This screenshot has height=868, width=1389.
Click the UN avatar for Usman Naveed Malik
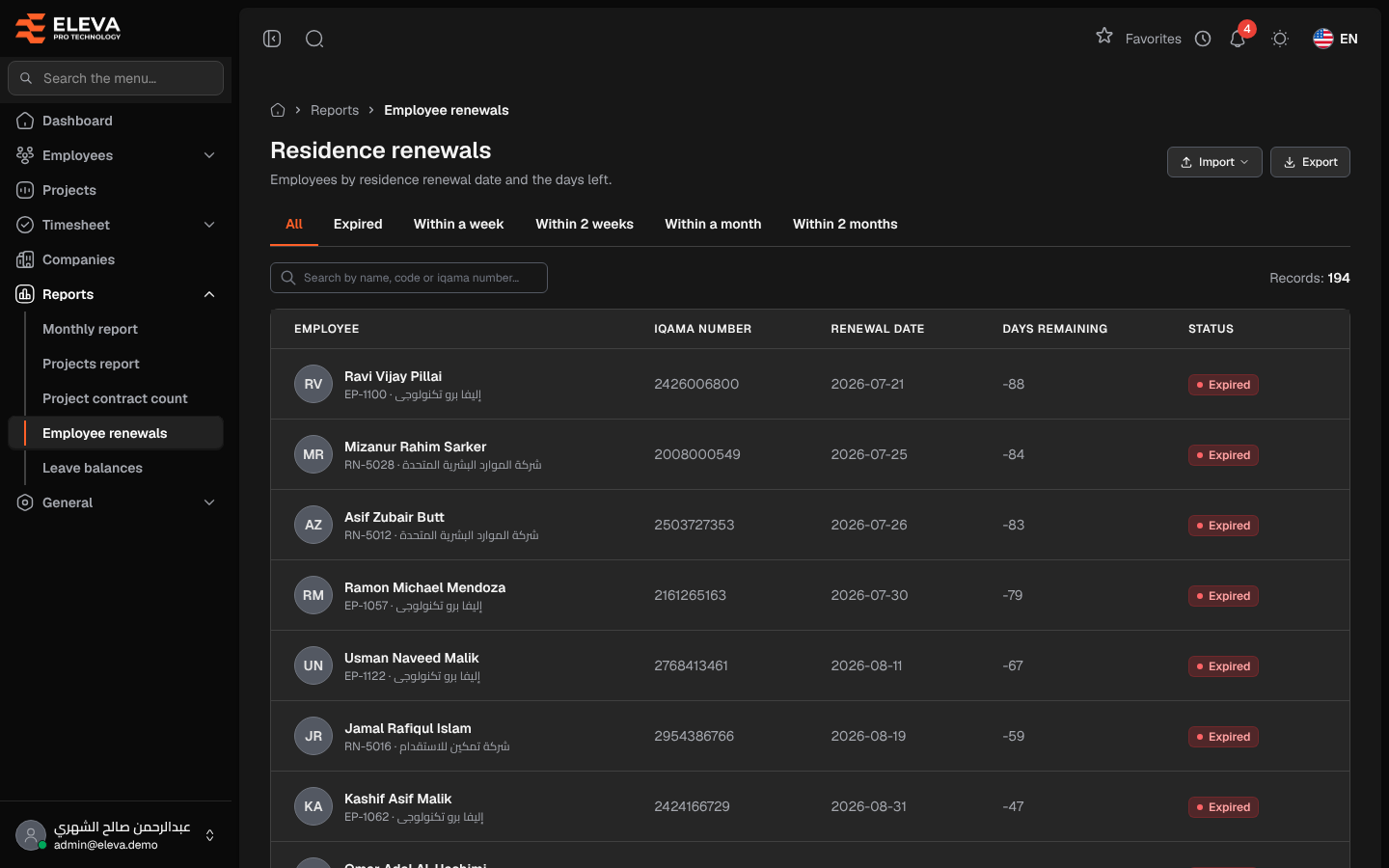(x=313, y=665)
